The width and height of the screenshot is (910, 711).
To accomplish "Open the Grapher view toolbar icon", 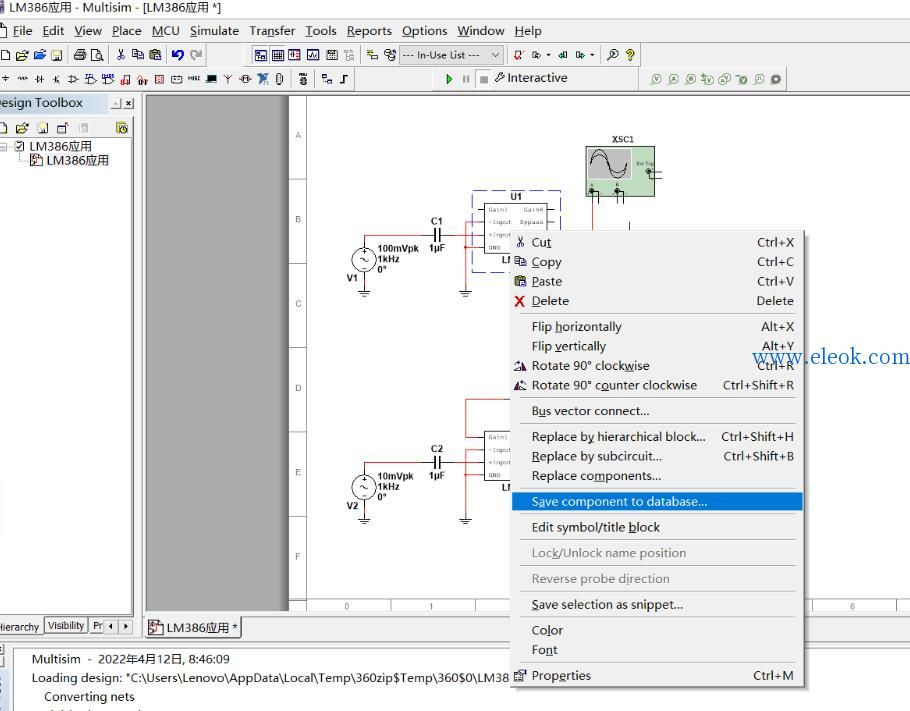I will click(313, 55).
